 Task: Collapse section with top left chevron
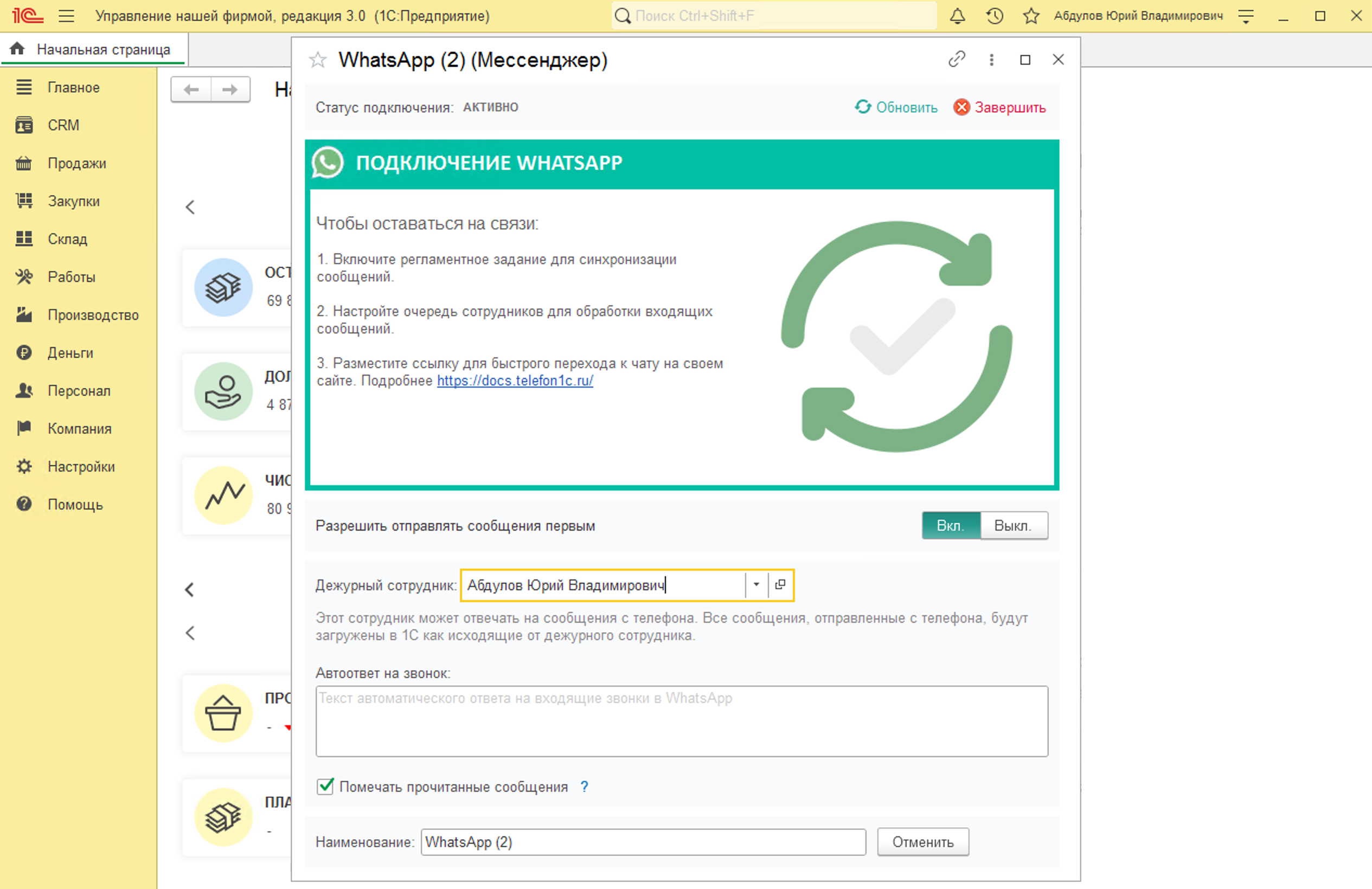(190, 208)
